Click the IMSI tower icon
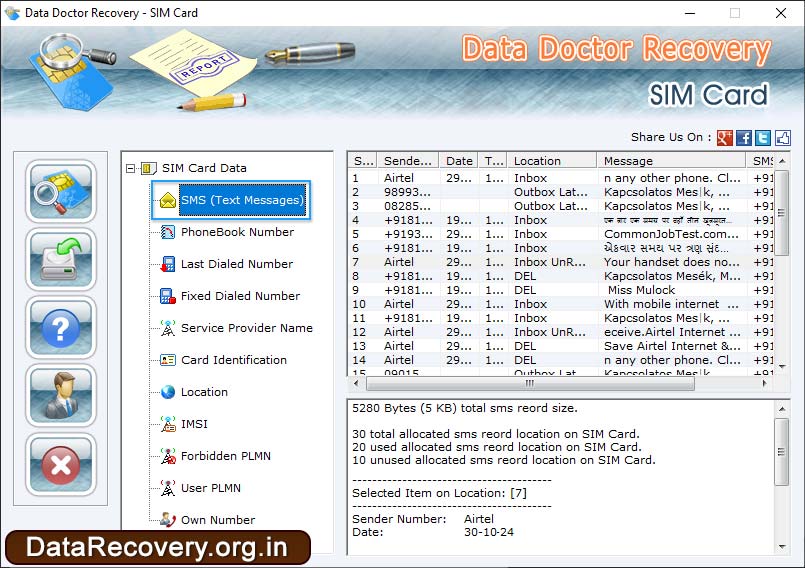 [168, 424]
